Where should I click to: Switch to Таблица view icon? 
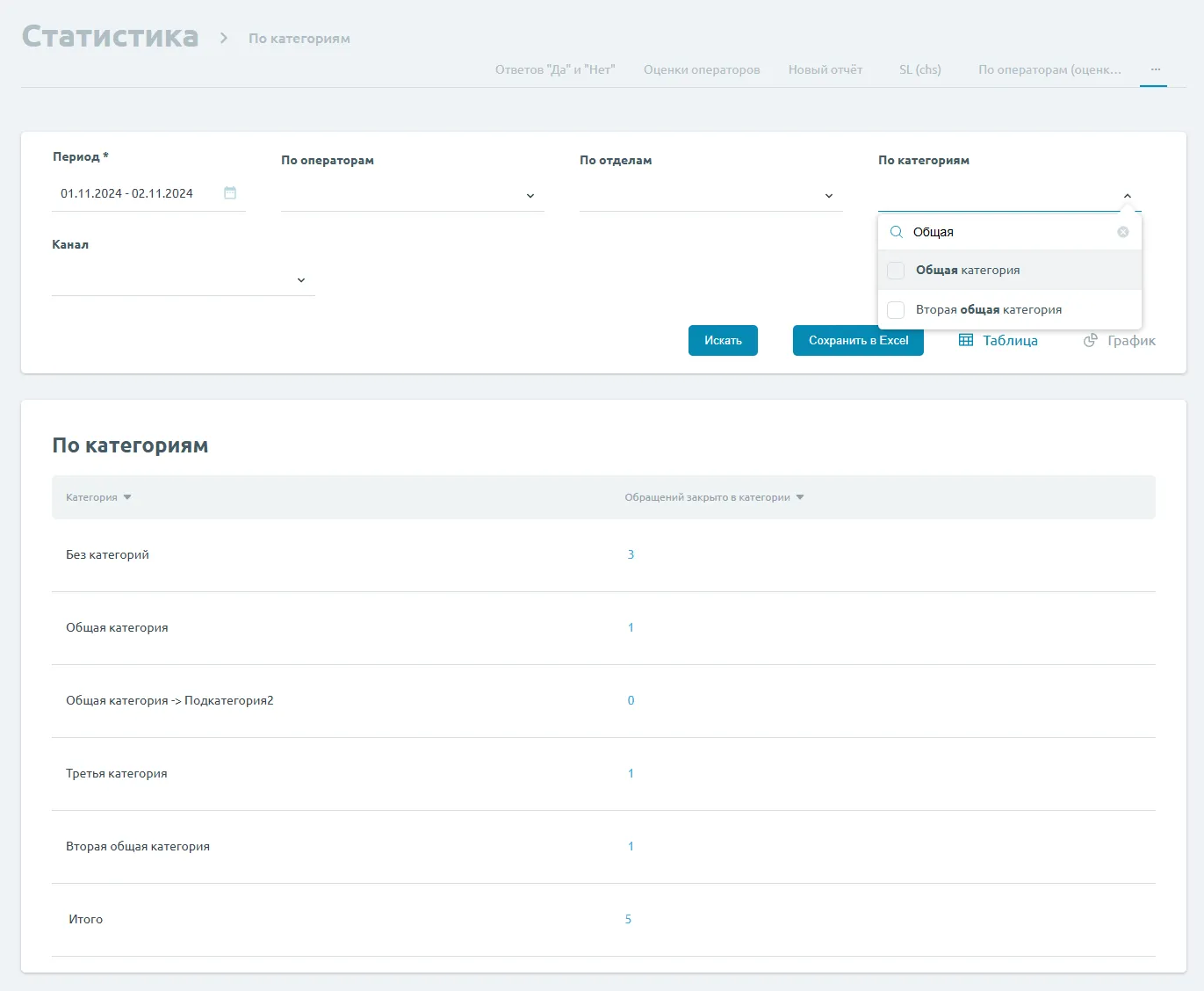(966, 341)
